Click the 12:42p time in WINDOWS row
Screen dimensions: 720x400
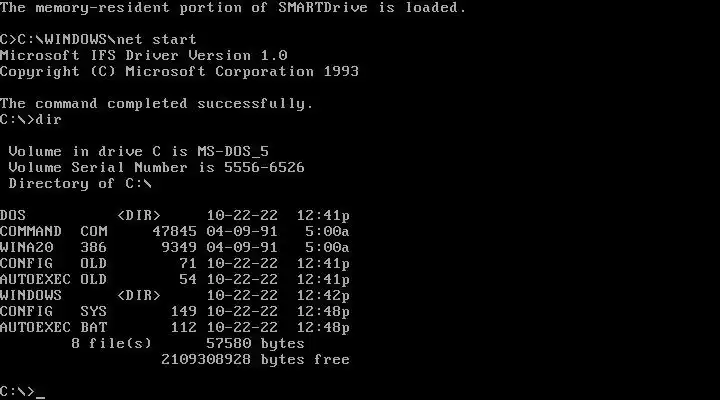pyautogui.click(x=323, y=296)
